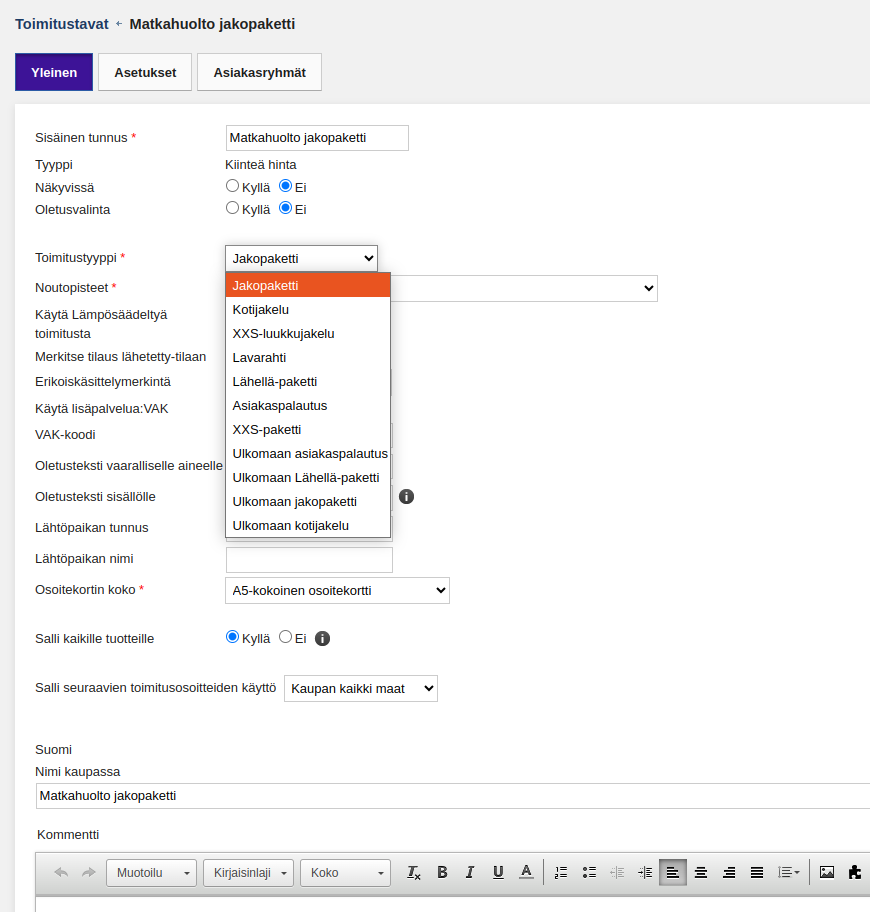Choose Ulkomaan Lähellä-paketti option

coord(308,478)
